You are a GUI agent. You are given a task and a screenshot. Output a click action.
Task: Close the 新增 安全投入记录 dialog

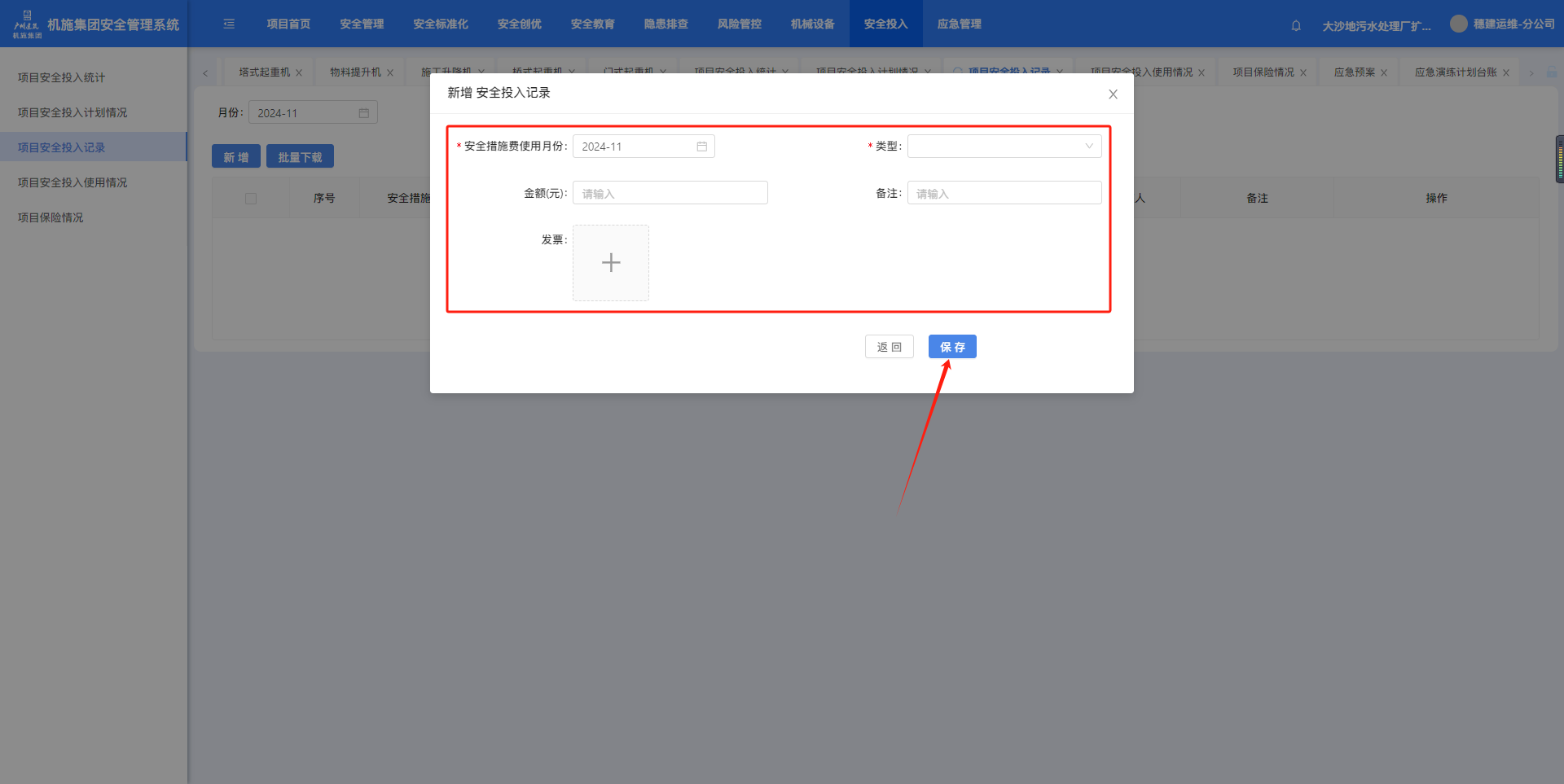click(x=1113, y=94)
